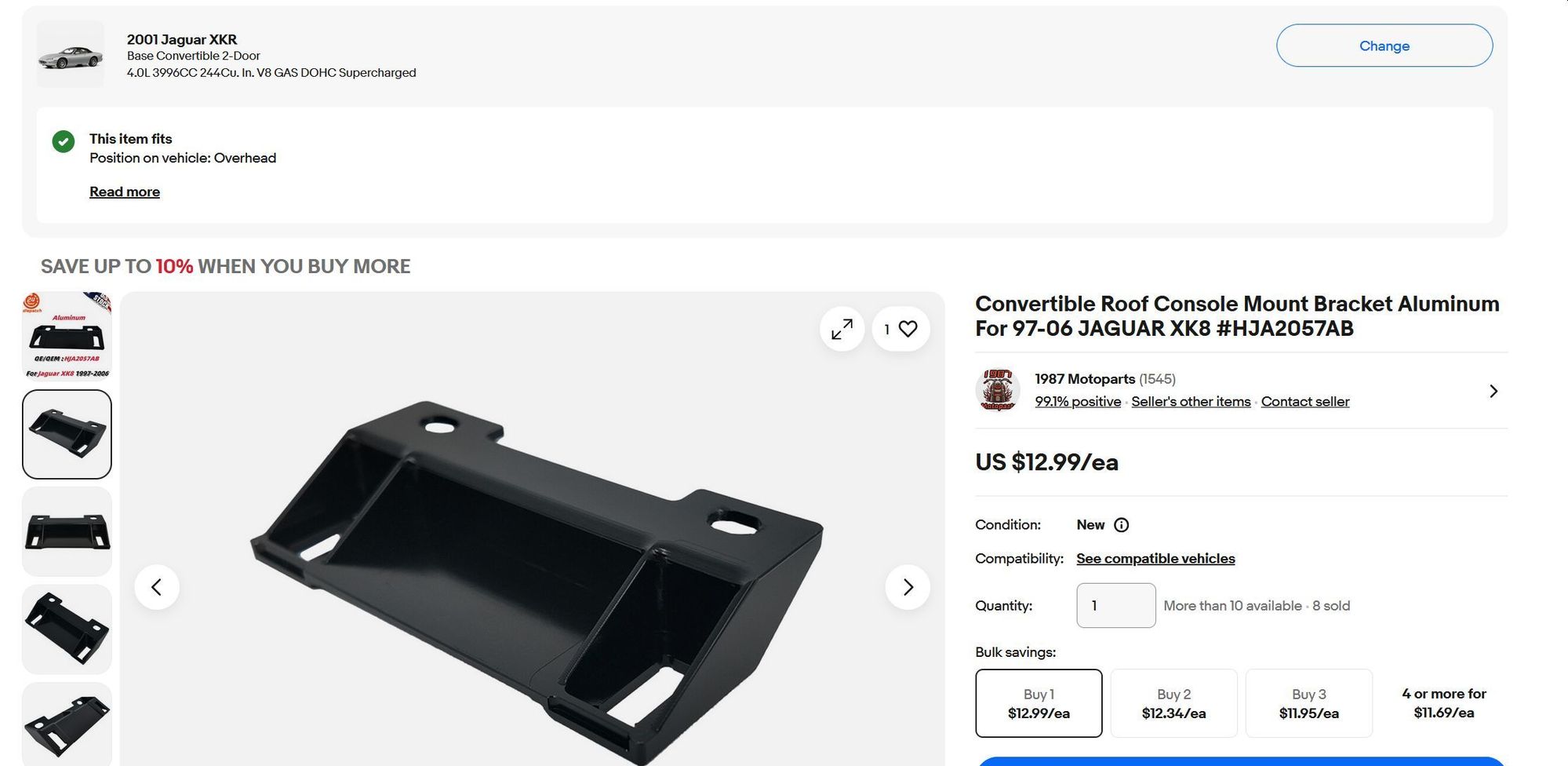This screenshot has width=1568, height=766.
Task: Expand seller details chevron arrow
Action: (x=1493, y=391)
